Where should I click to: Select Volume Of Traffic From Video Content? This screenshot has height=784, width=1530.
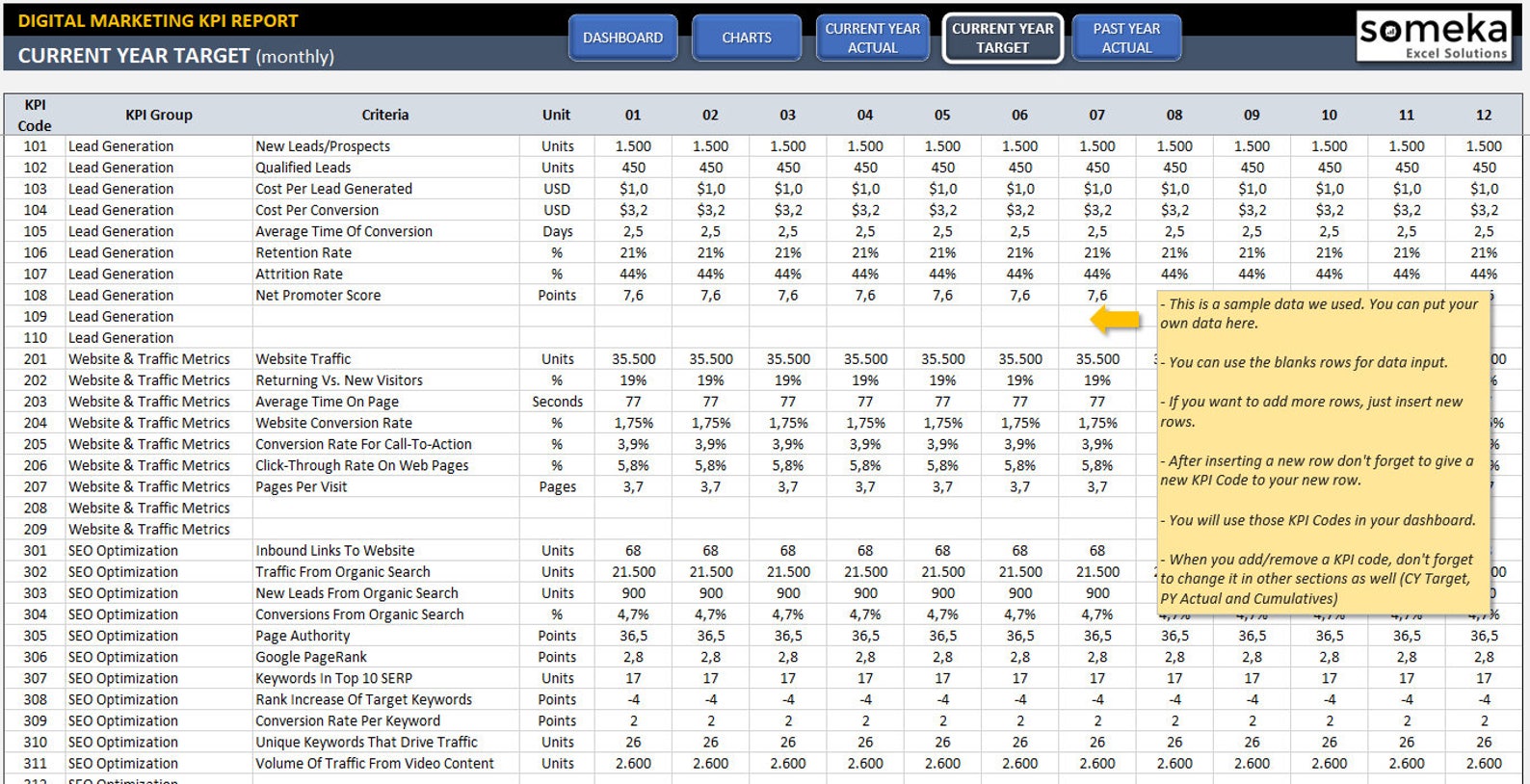385,763
